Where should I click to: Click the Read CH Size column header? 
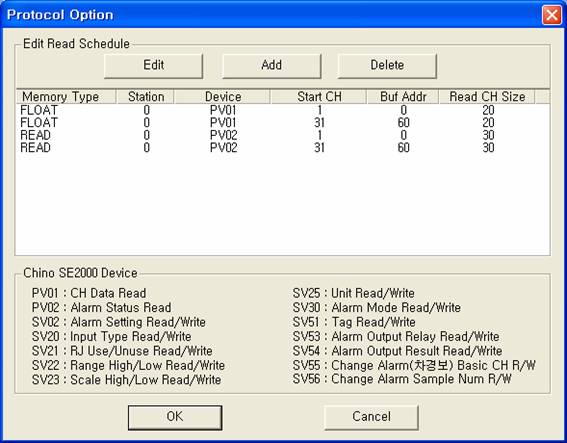487,97
